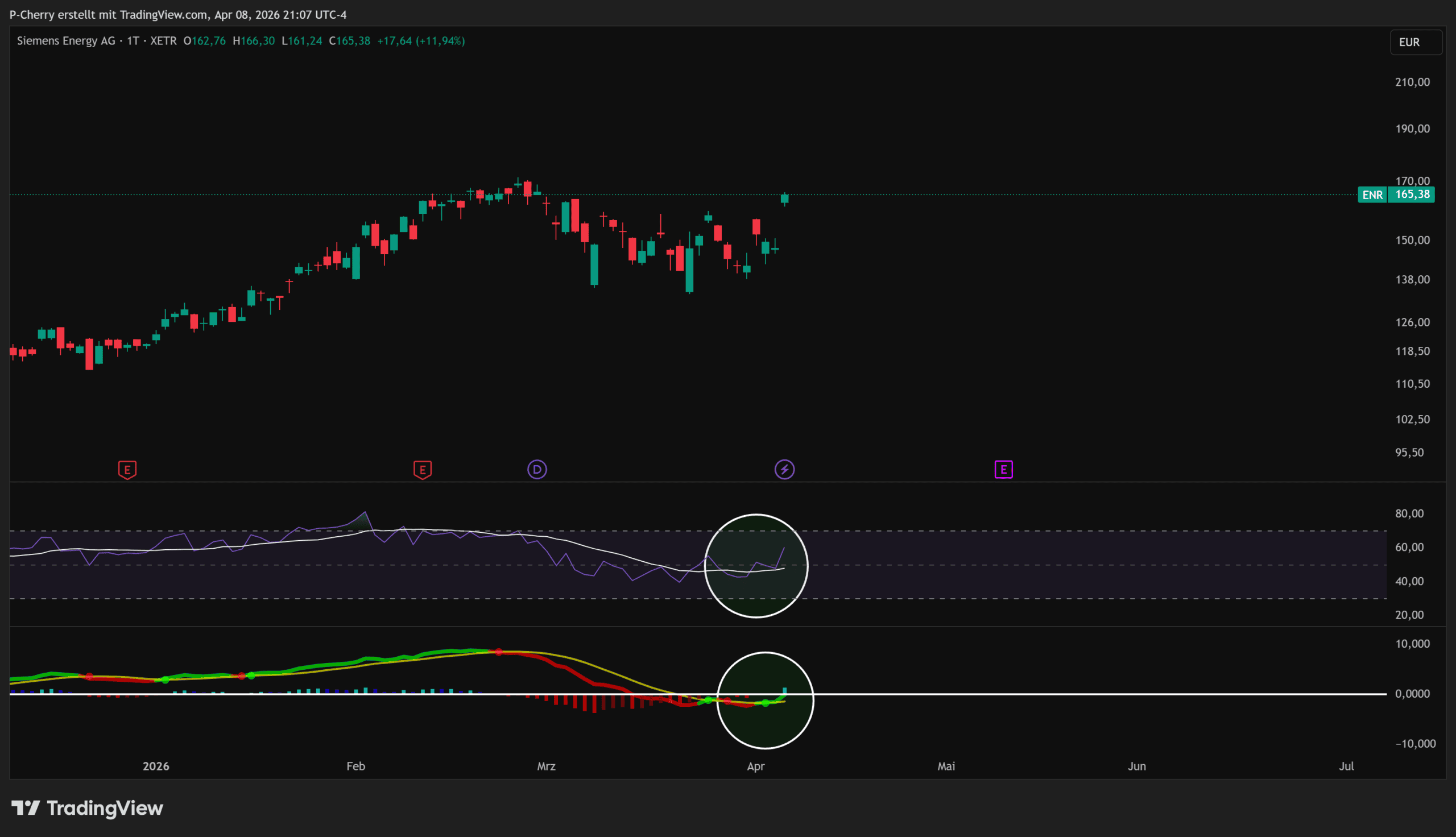Image resolution: width=1456 pixels, height=837 pixels.
Task: Click the 165,38 current price label
Action: click(1412, 195)
